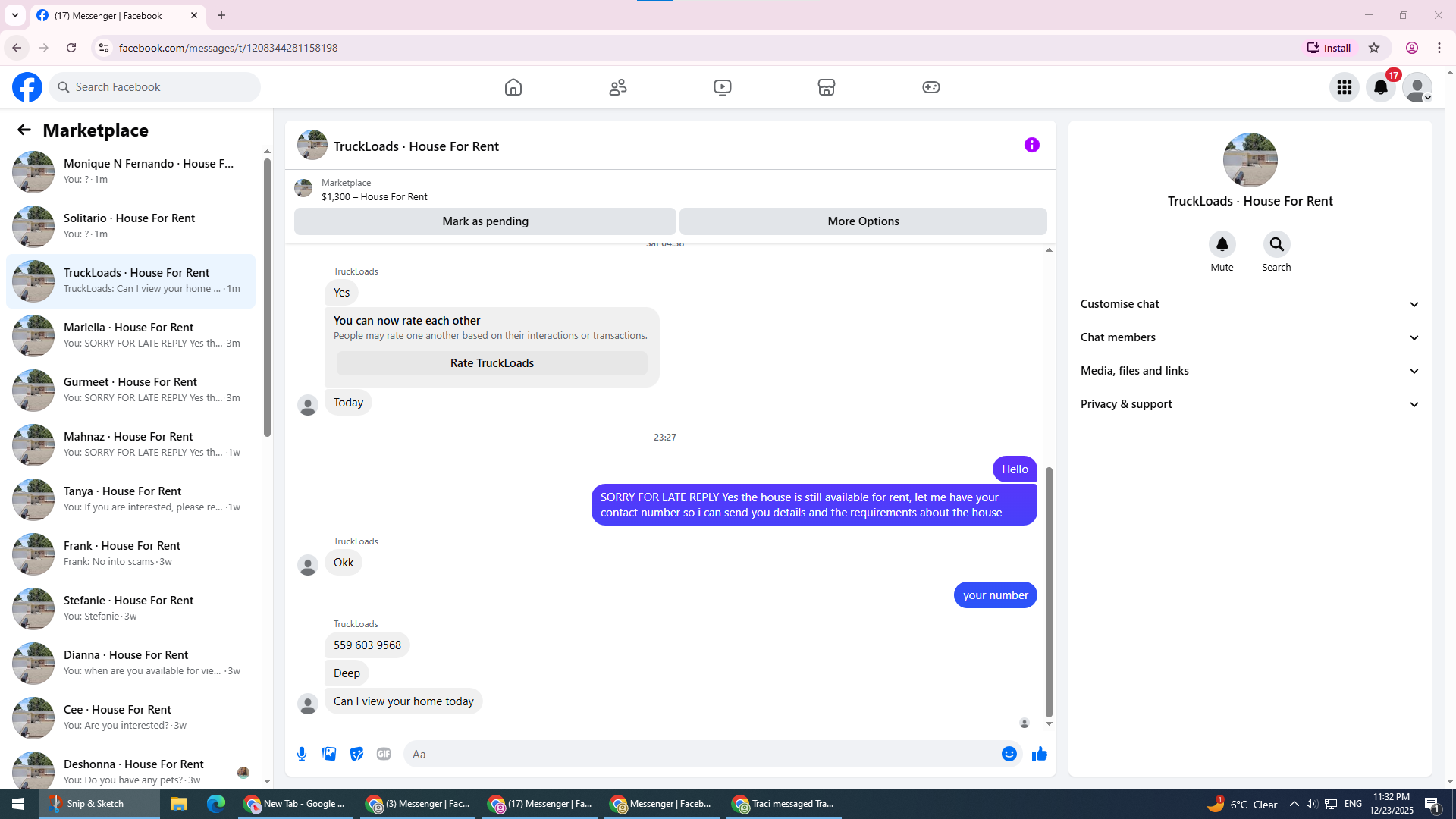Open the emoji picker in message box
Image resolution: width=1456 pixels, height=819 pixels.
pyautogui.click(x=1009, y=754)
